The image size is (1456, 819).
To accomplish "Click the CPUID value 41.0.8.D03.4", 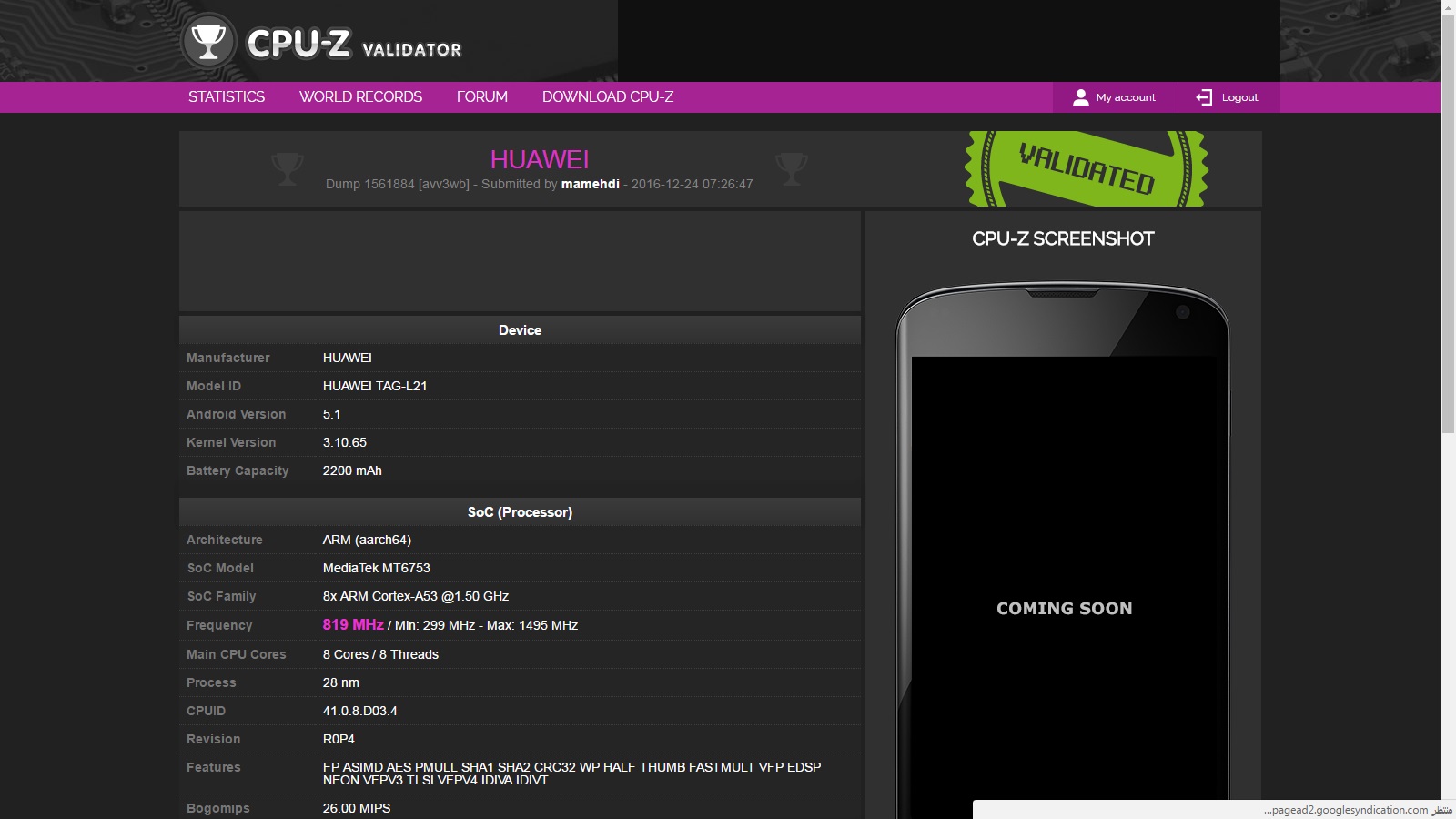I will tap(360, 711).
